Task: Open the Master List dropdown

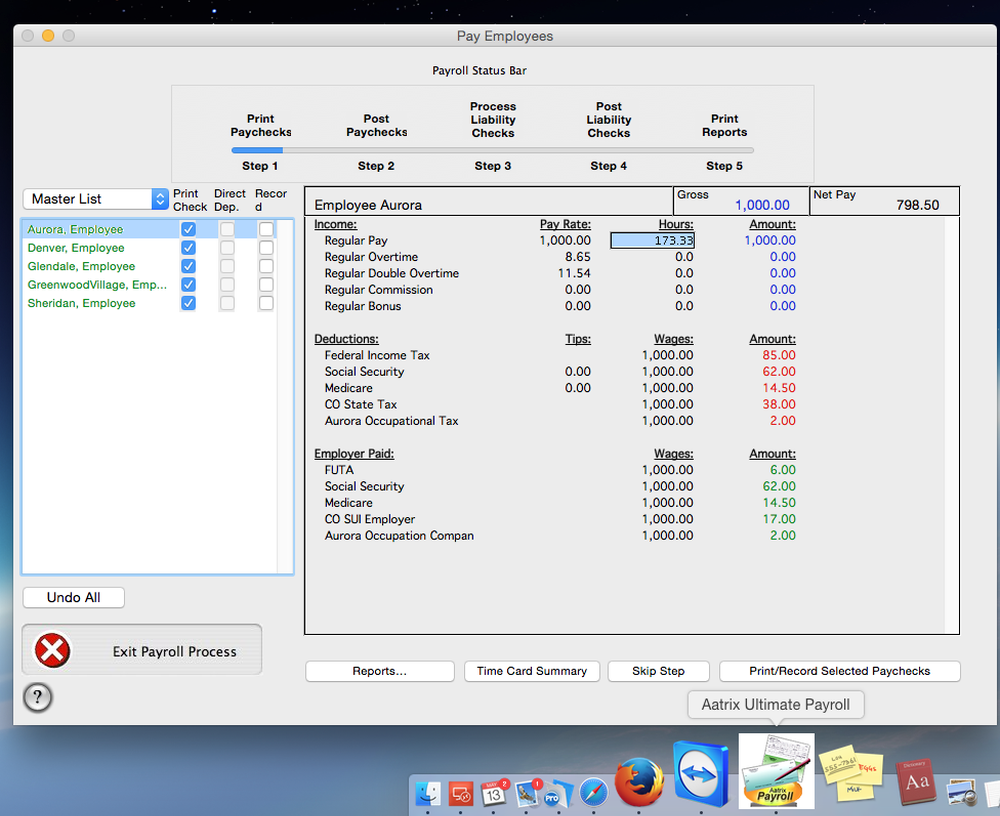Action: (88, 198)
